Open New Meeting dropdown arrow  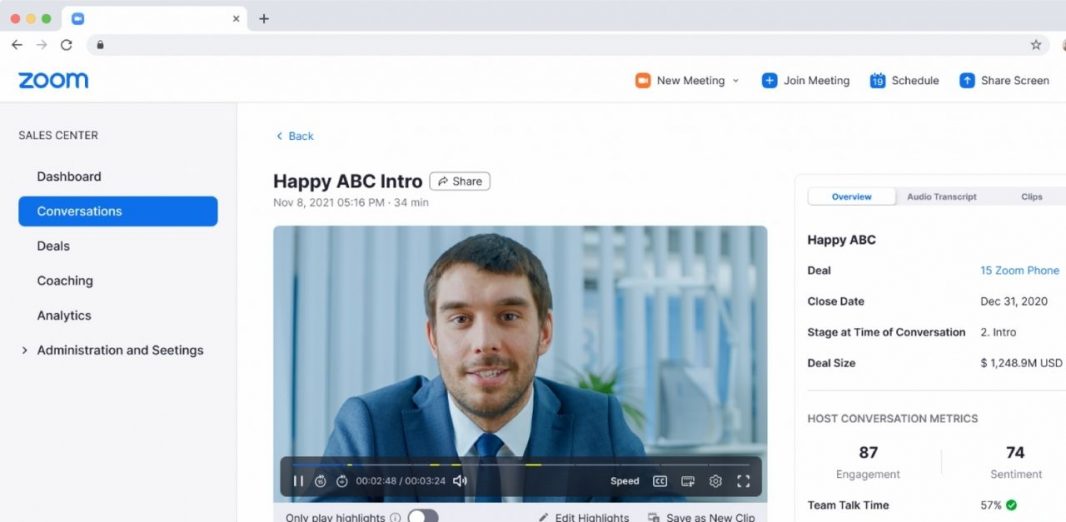(x=735, y=81)
